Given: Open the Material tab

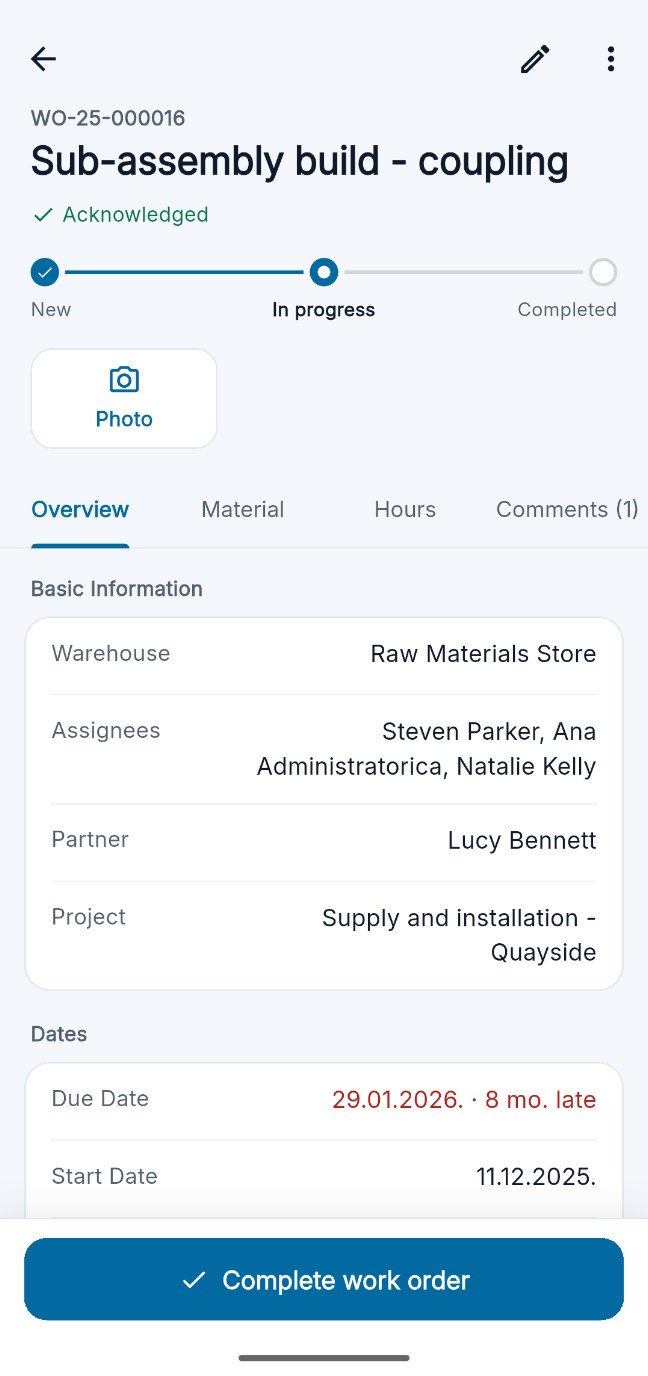Looking at the screenshot, I should (x=243, y=510).
